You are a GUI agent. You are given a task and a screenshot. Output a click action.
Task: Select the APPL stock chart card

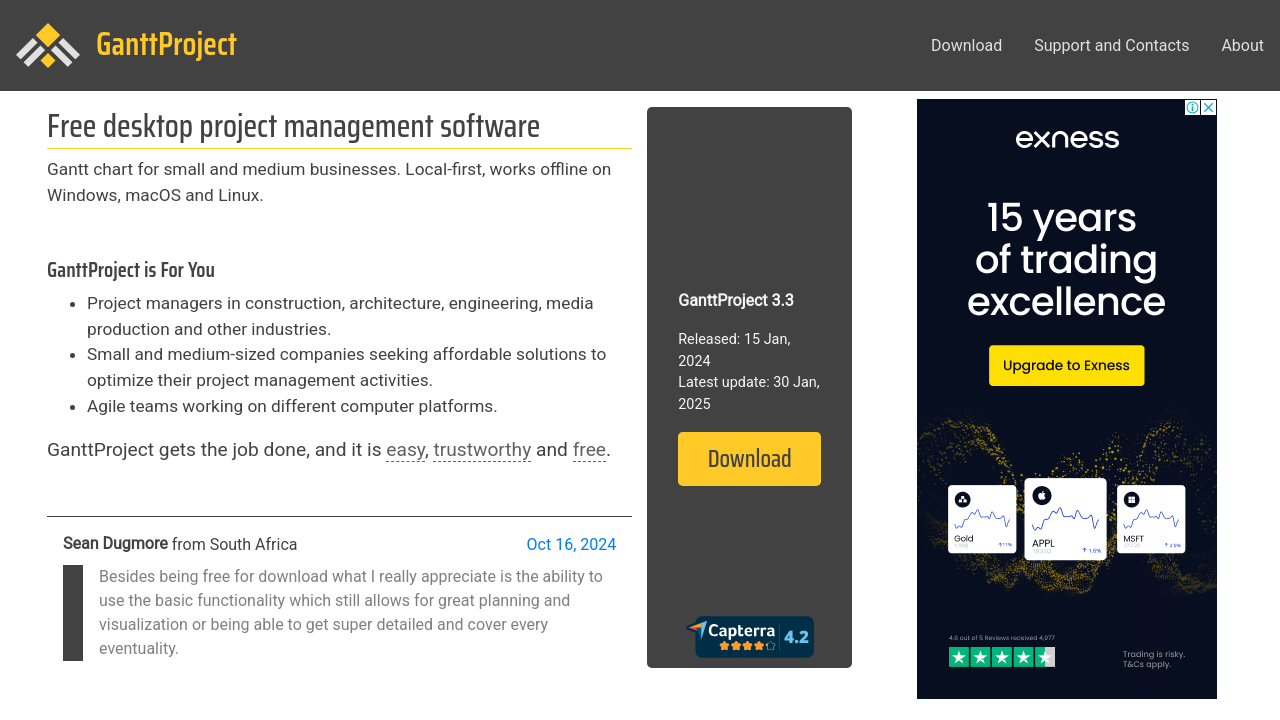pos(1066,518)
